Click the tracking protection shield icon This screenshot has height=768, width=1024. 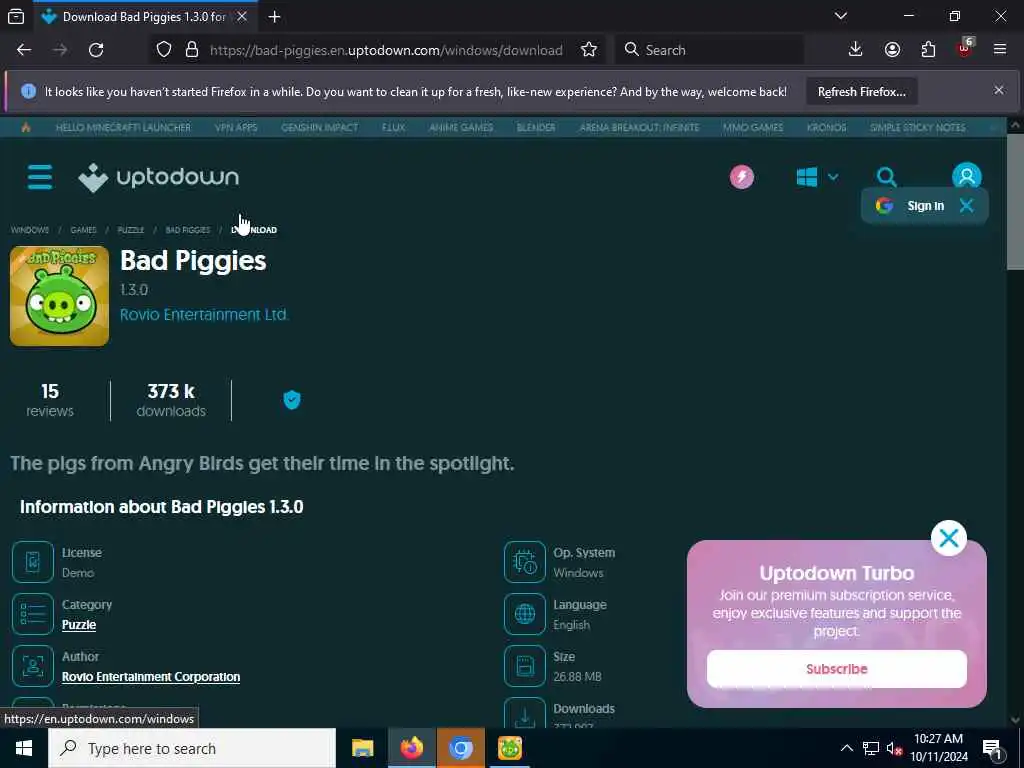(164, 50)
